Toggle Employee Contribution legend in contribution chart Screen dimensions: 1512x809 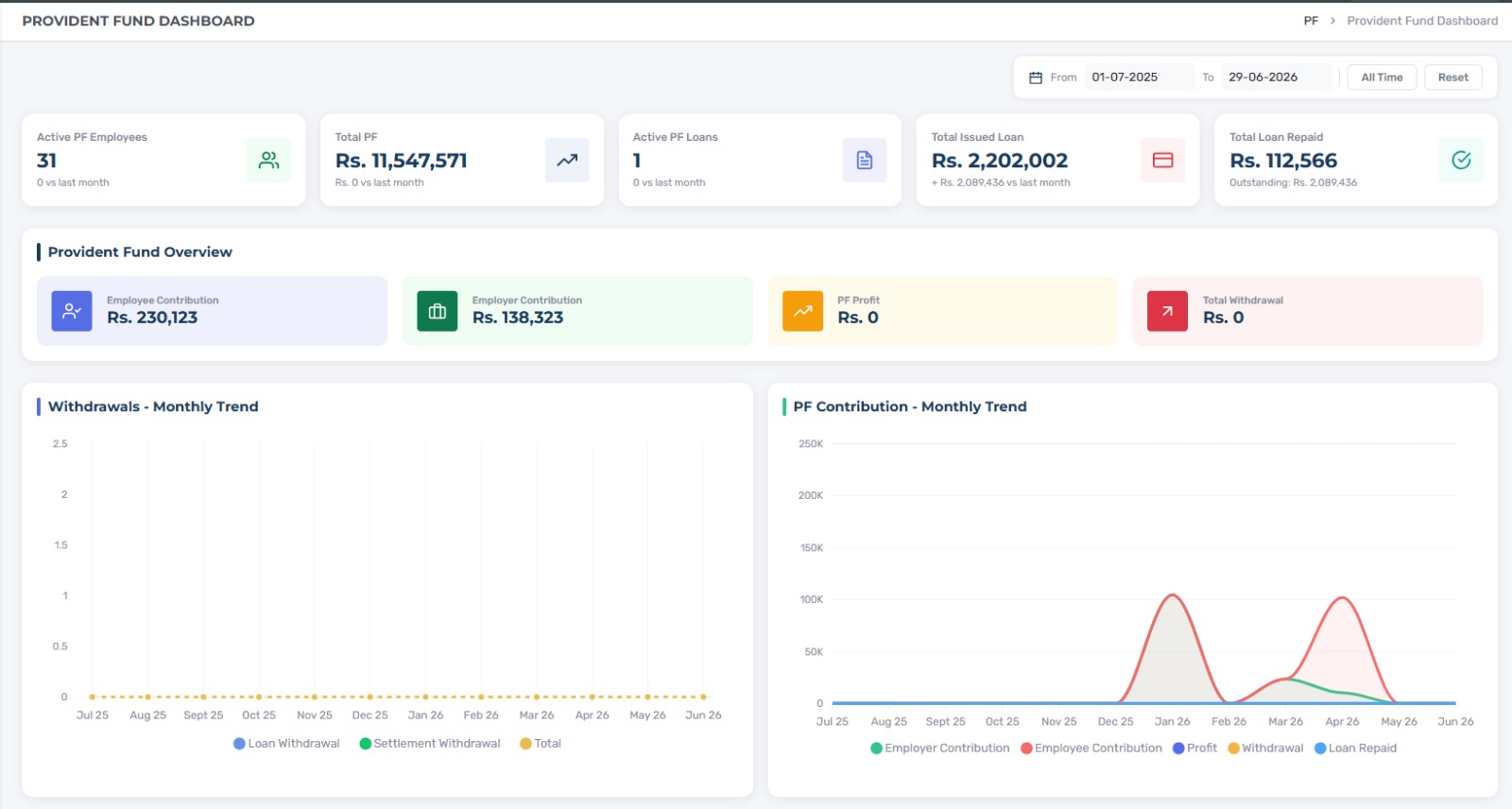(x=1091, y=749)
